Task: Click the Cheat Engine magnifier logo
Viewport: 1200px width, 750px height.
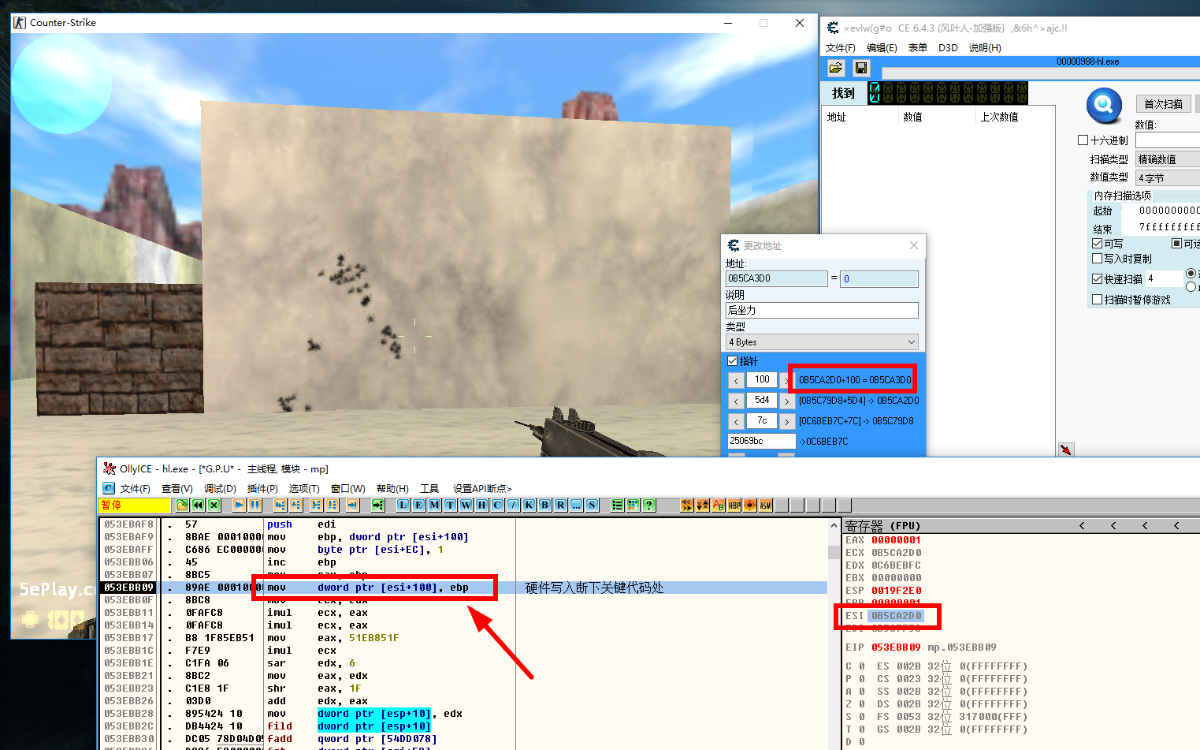Action: click(1104, 104)
